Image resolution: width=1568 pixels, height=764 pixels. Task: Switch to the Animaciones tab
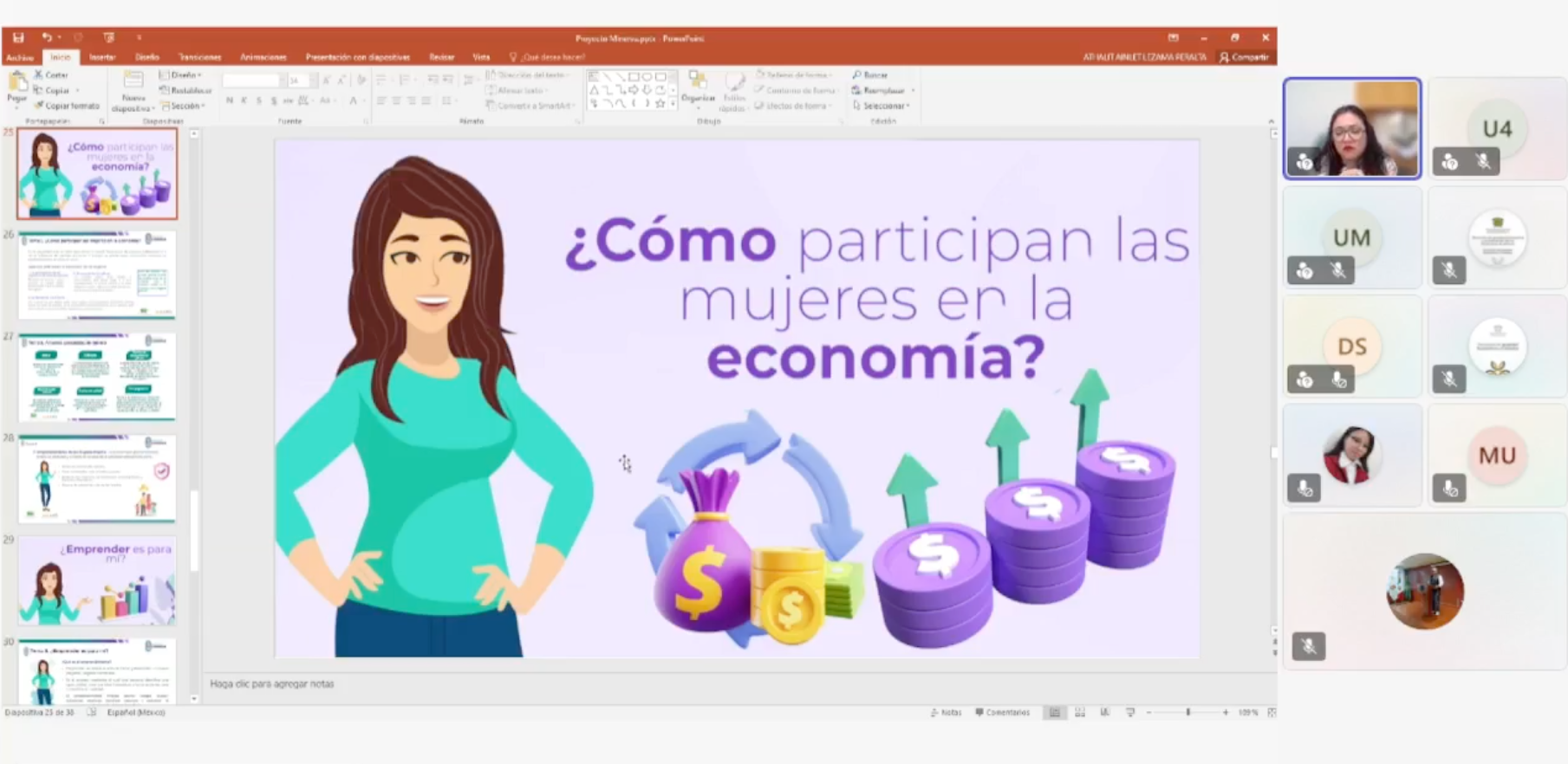coord(263,57)
